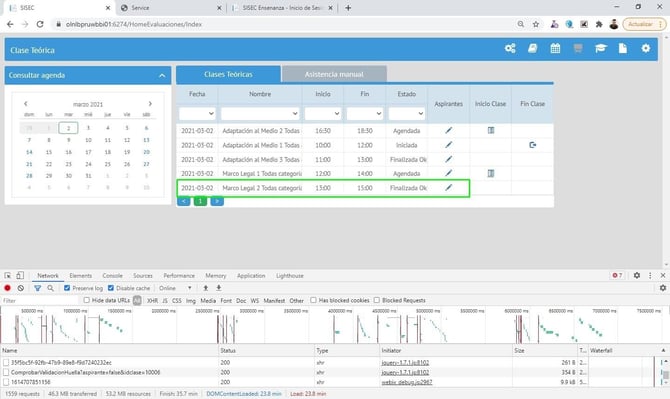Switch to Asistencia manual tab
Viewport: 670px width, 399px height.
coord(334,74)
